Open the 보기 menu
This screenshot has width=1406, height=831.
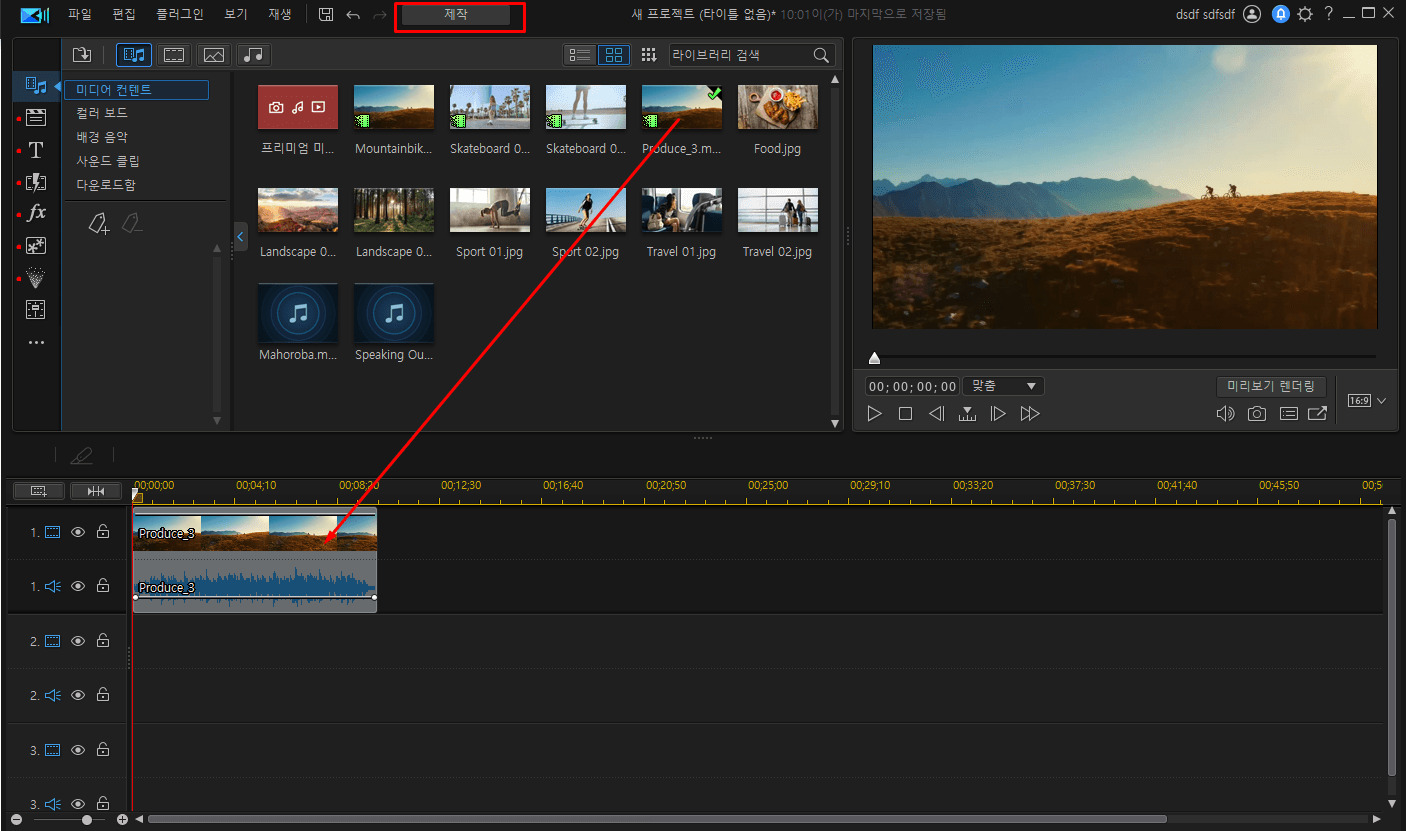point(236,15)
